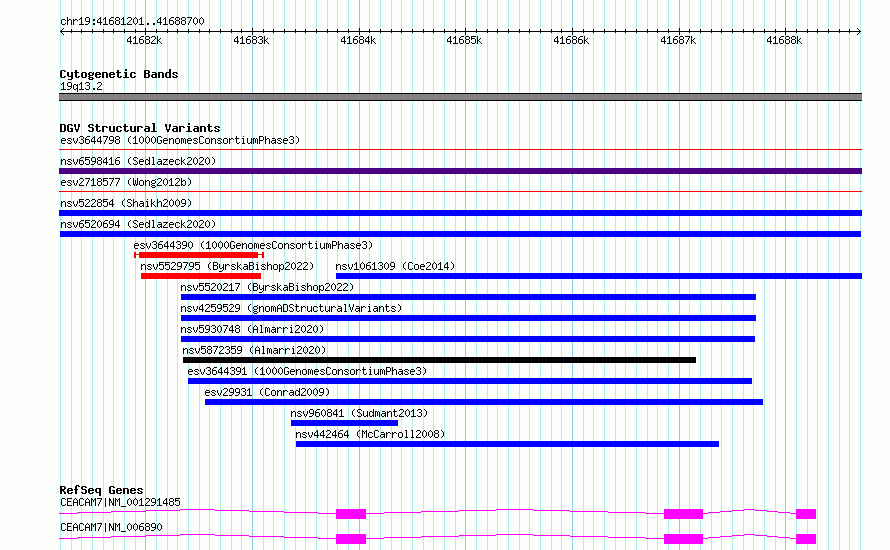890x550 pixels.
Task: Open the nsv4259529 (gnomADStructuralVariants) variant label
Action: pos(291,308)
